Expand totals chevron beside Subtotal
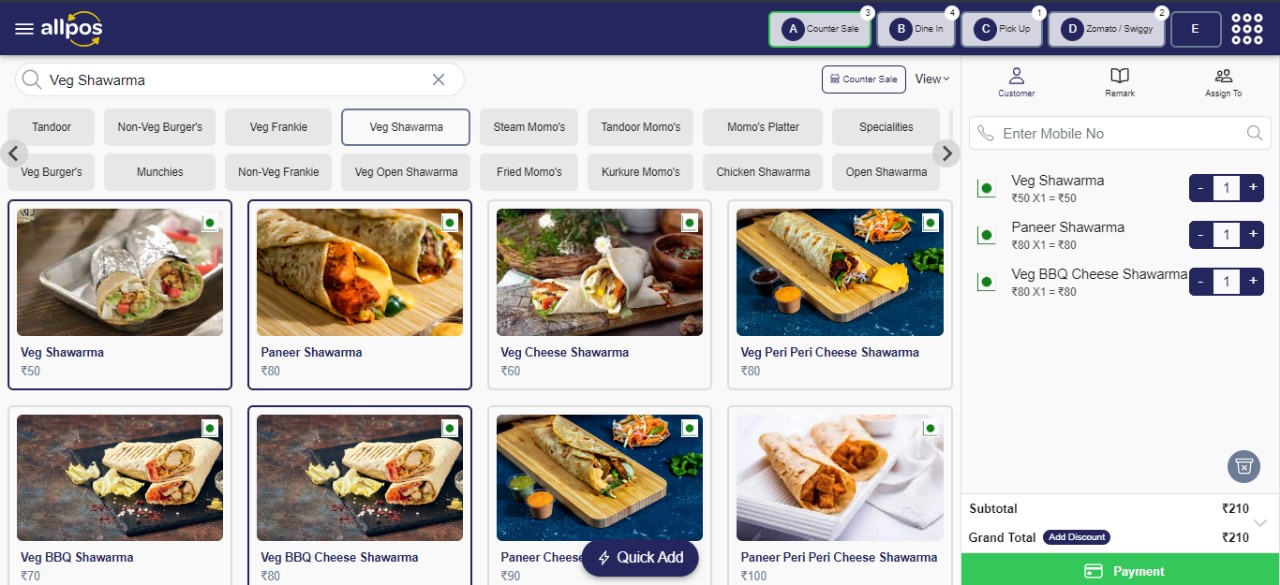 (x=1260, y=523)
